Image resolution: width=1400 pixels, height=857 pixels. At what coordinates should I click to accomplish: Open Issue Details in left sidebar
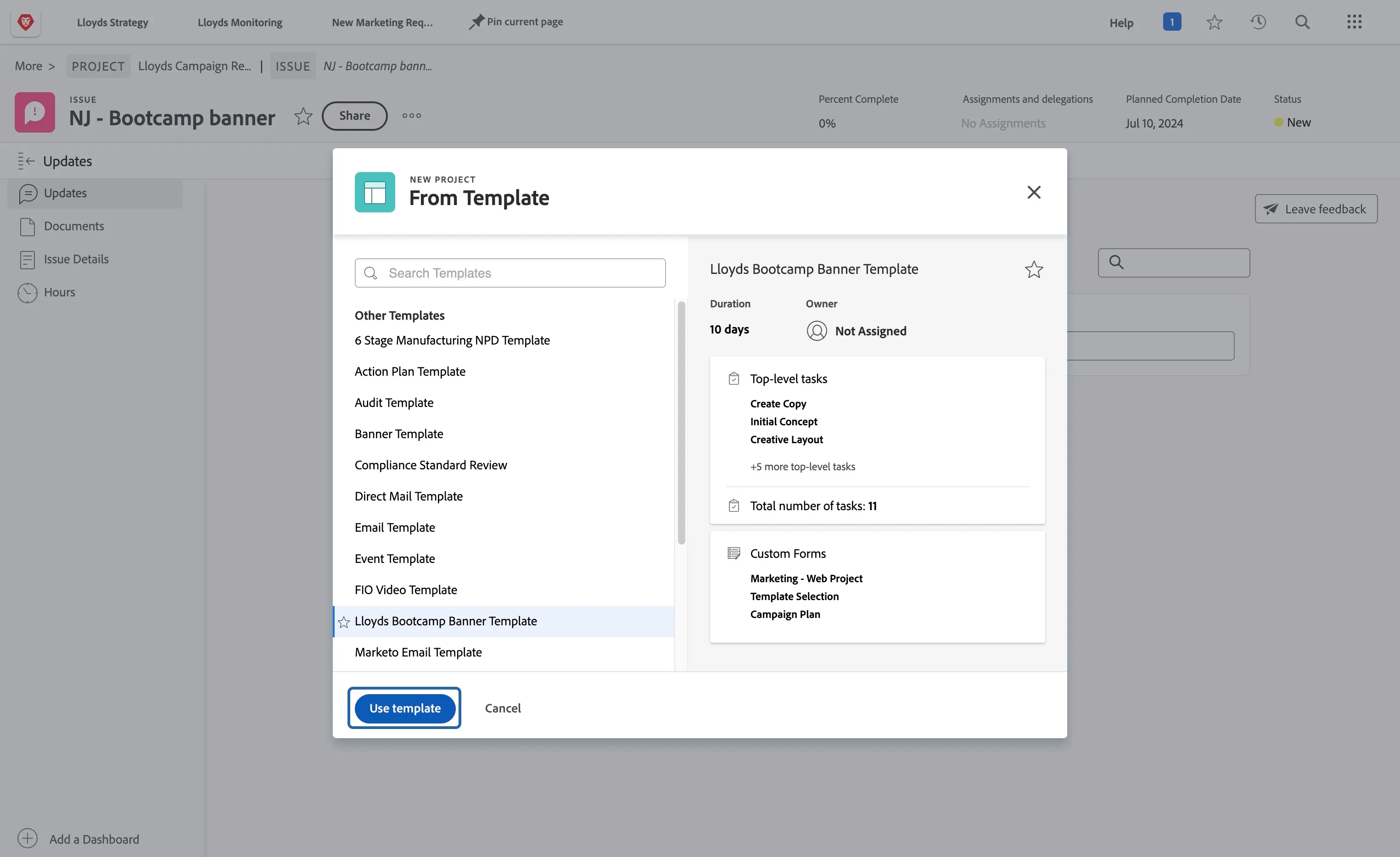pyautogui.click(x=76, y=259)
